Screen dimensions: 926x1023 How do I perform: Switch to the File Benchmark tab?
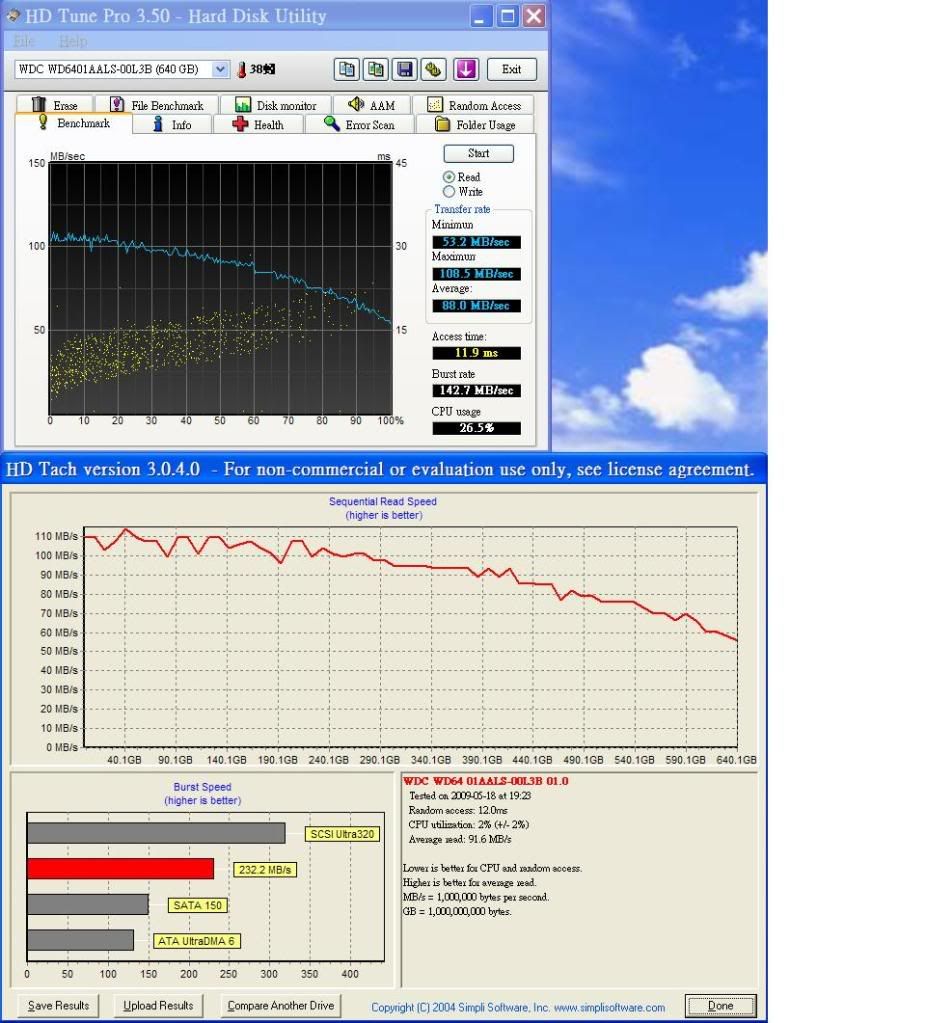(x=157, y=105)
